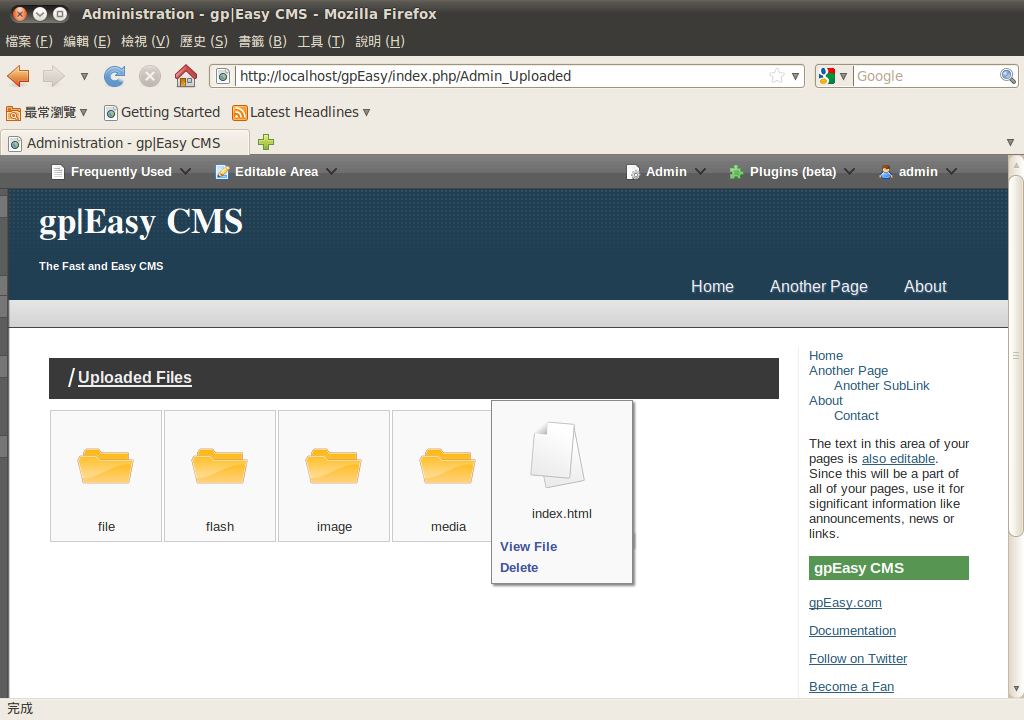
Task: Open the navigation history dropdown arrow
Action: [x=84, y=76]
